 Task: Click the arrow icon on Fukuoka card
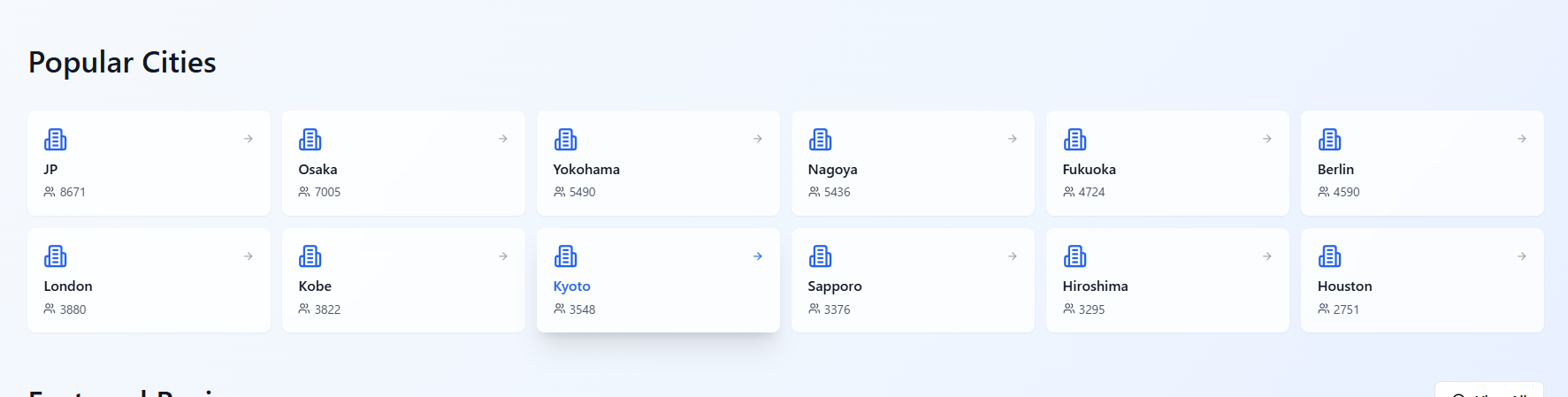point(1266,139)
